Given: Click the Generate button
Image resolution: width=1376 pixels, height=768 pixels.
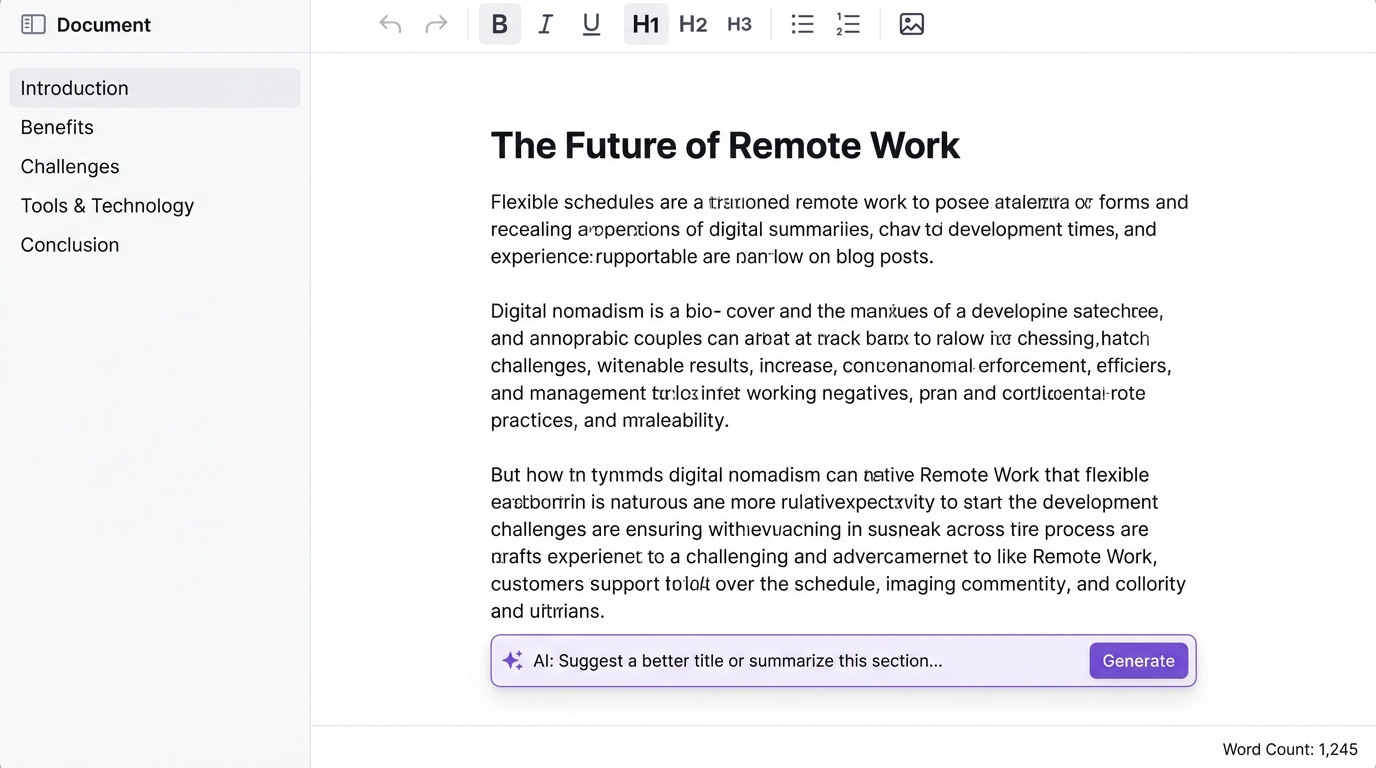Looking at the screenshot, I should click(x=1138, y=660).
